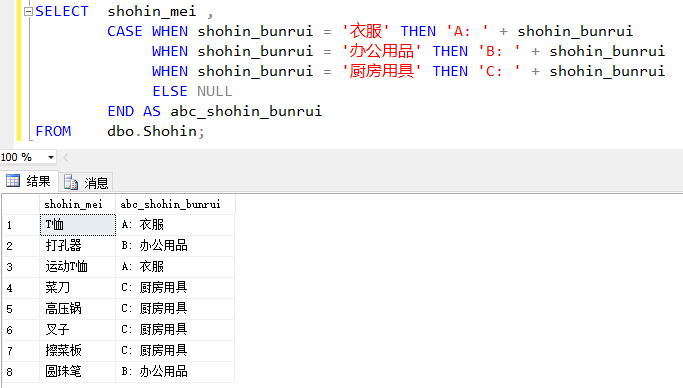Image resolution: width=683 pixels, height=388 pixels.
Task: Click the ELSE keyword in the query
Action: click(x=170, y=91)
